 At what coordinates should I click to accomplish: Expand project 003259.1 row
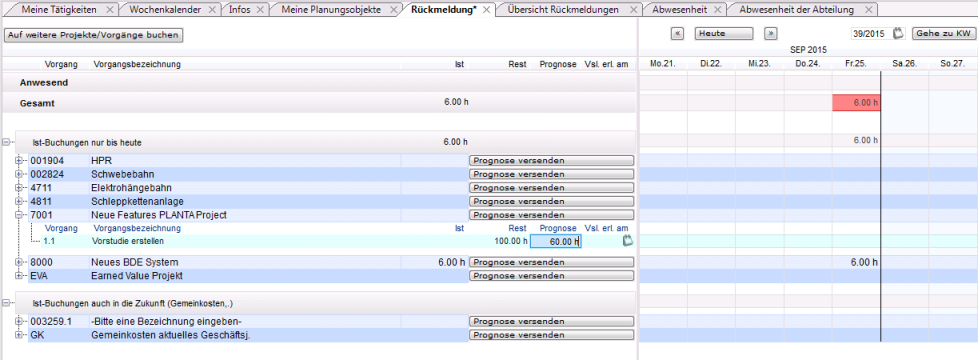click(19, 321)
